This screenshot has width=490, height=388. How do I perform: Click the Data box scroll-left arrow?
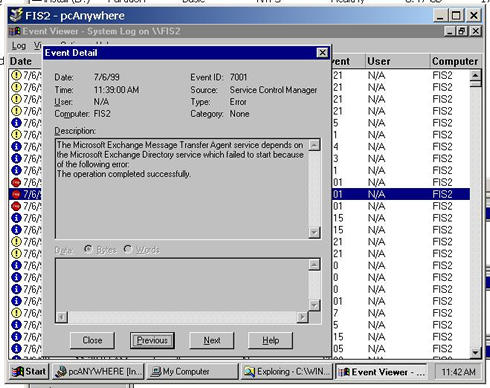tap(62, 317)
